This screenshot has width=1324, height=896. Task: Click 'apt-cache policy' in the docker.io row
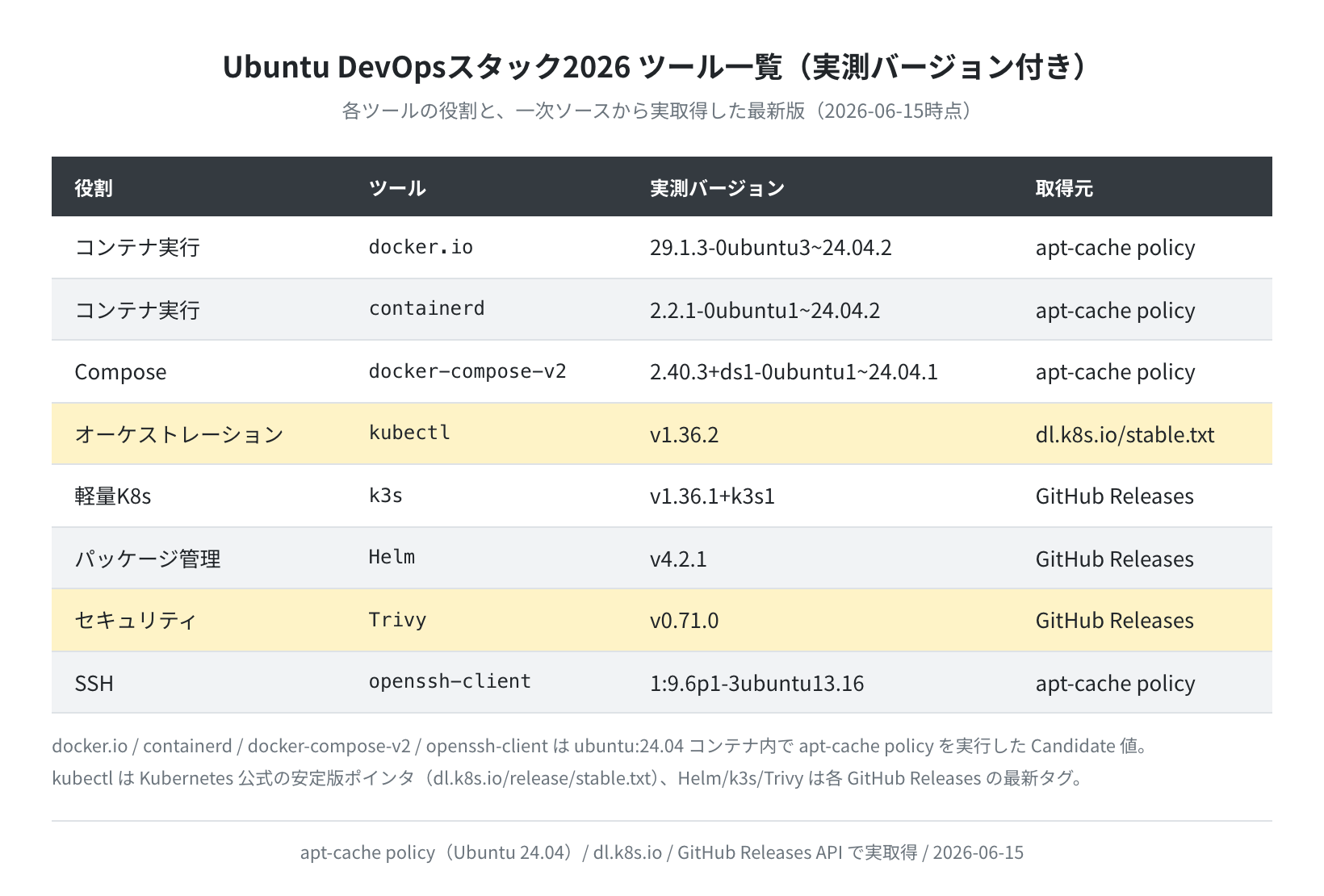pyautogui.click(x=1115, y=247)
